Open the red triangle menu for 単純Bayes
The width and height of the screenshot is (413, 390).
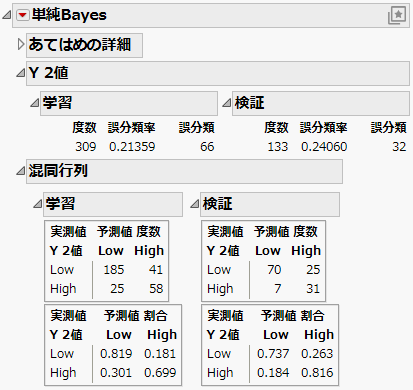23,15
